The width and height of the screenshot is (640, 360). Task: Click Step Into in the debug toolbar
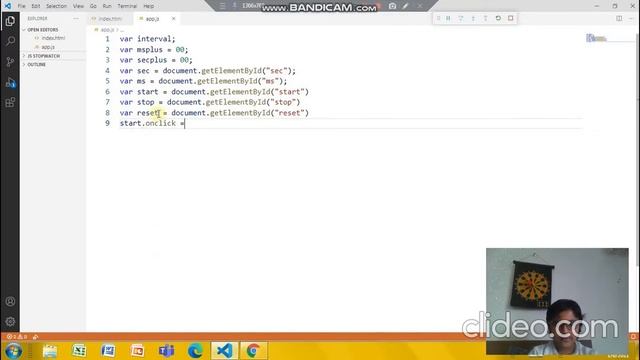473,18
